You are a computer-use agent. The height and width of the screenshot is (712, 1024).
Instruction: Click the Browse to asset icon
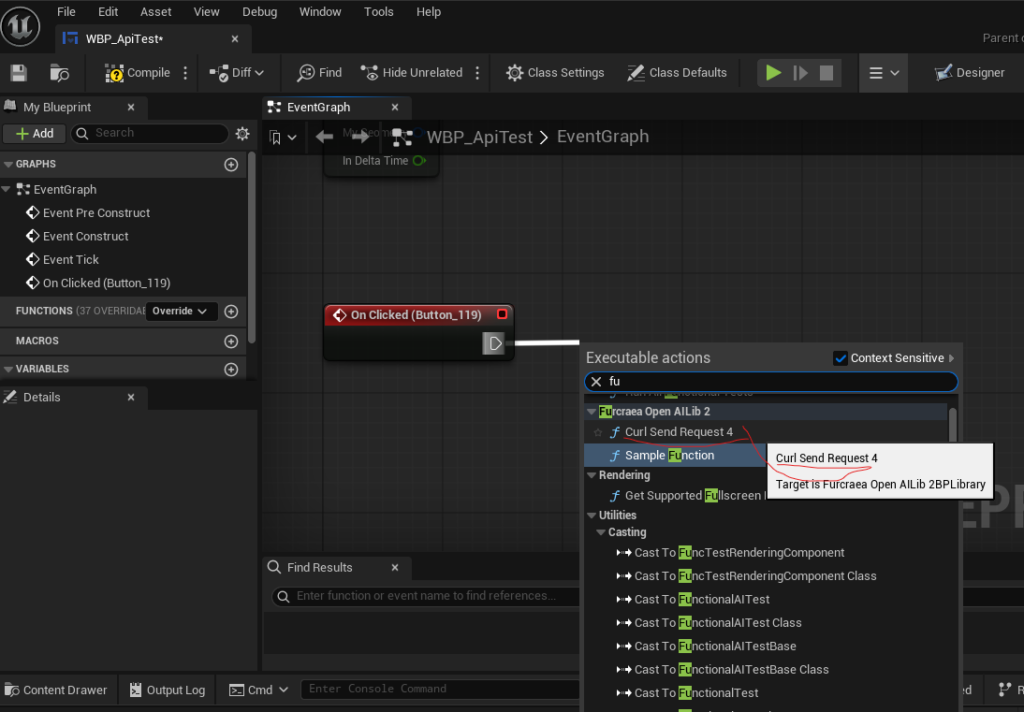60,73
